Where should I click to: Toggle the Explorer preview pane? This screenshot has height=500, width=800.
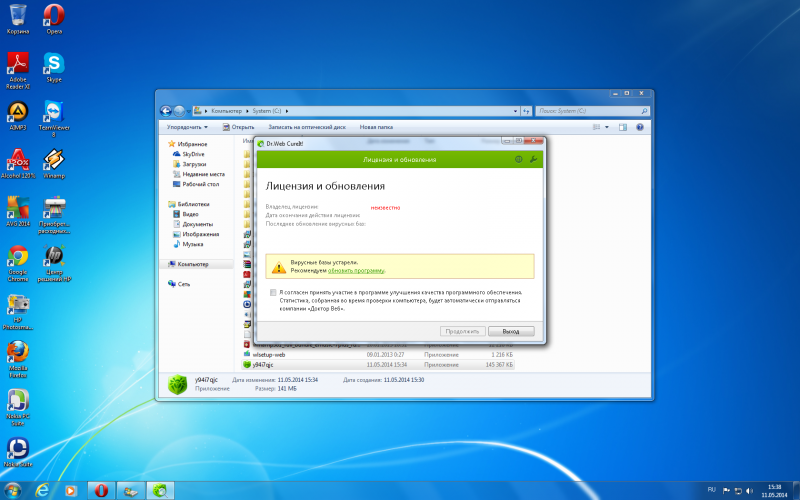tap(622, 127)
